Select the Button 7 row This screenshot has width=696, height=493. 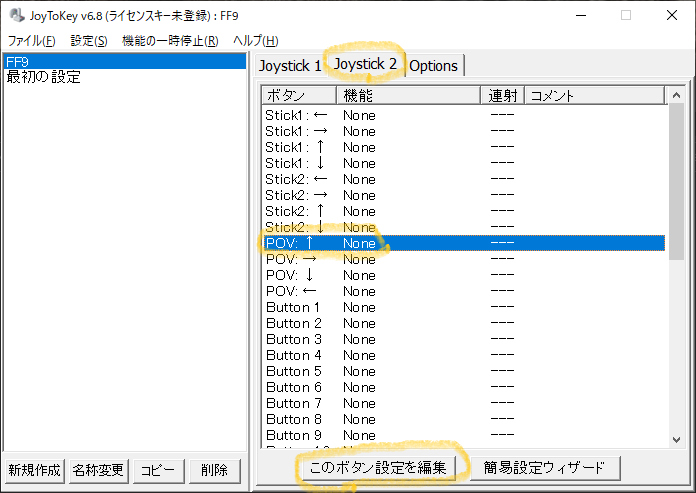tap(465, 403)
